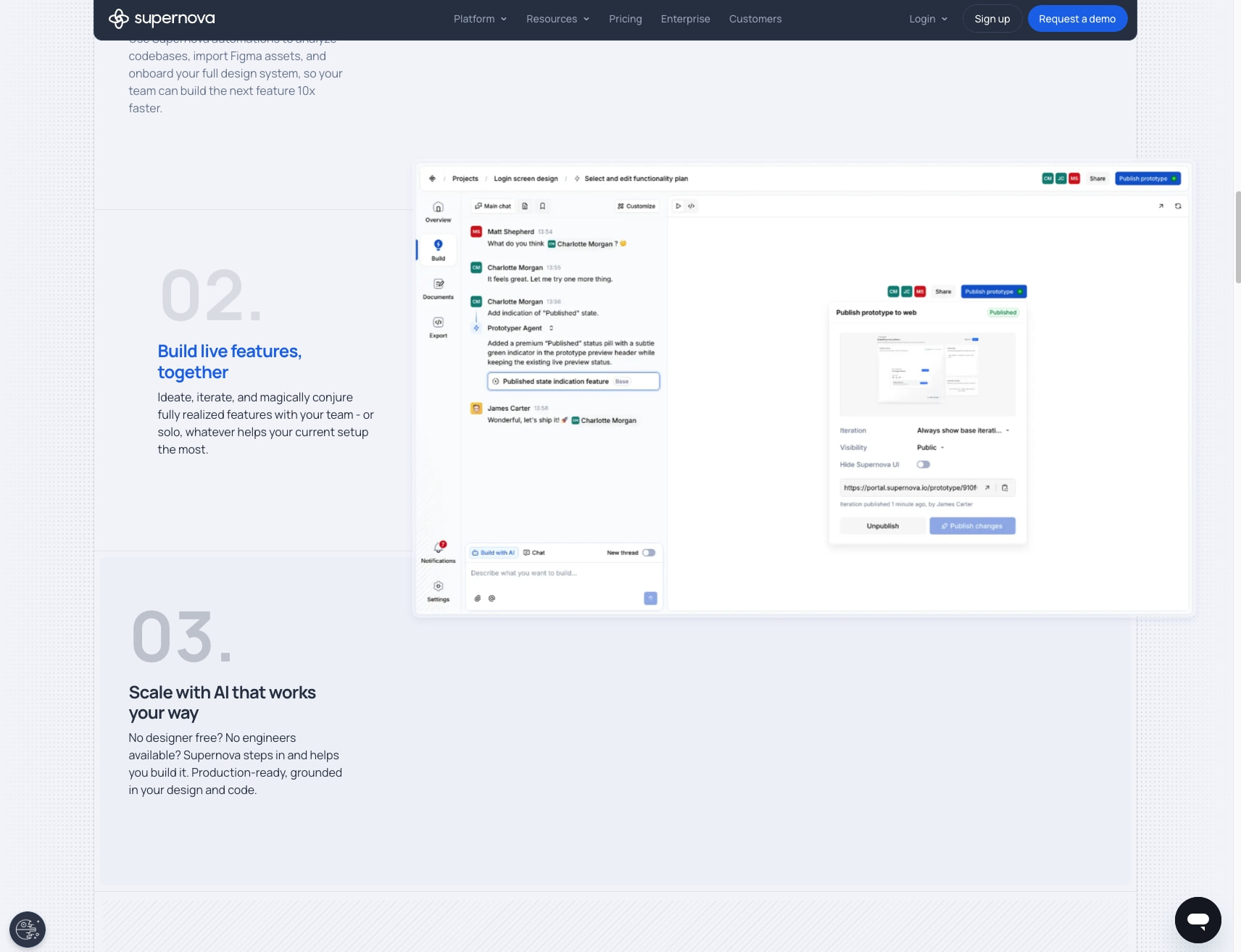The width and height of the screenshot is (1241, 952).
Task: Toggle the New thread switch
Action: click(649, 553)
